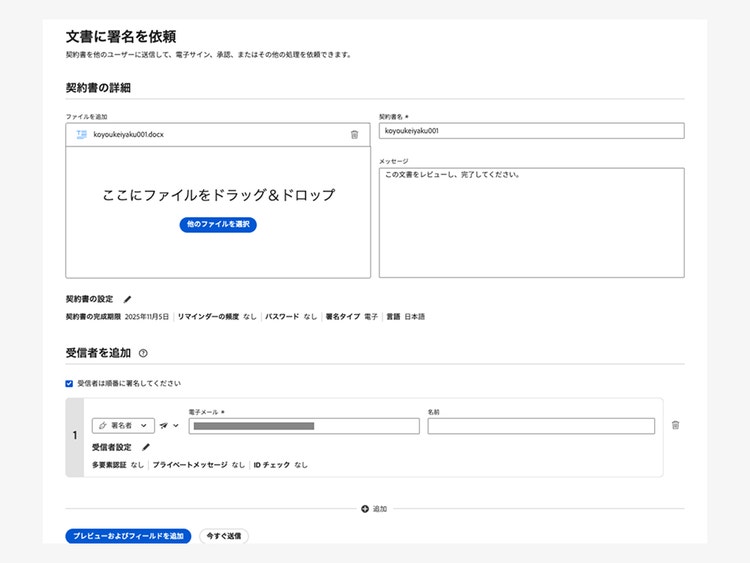The image size is (750, 563).
Task: Click the 契約書名 text field
Action: (531, 131)
